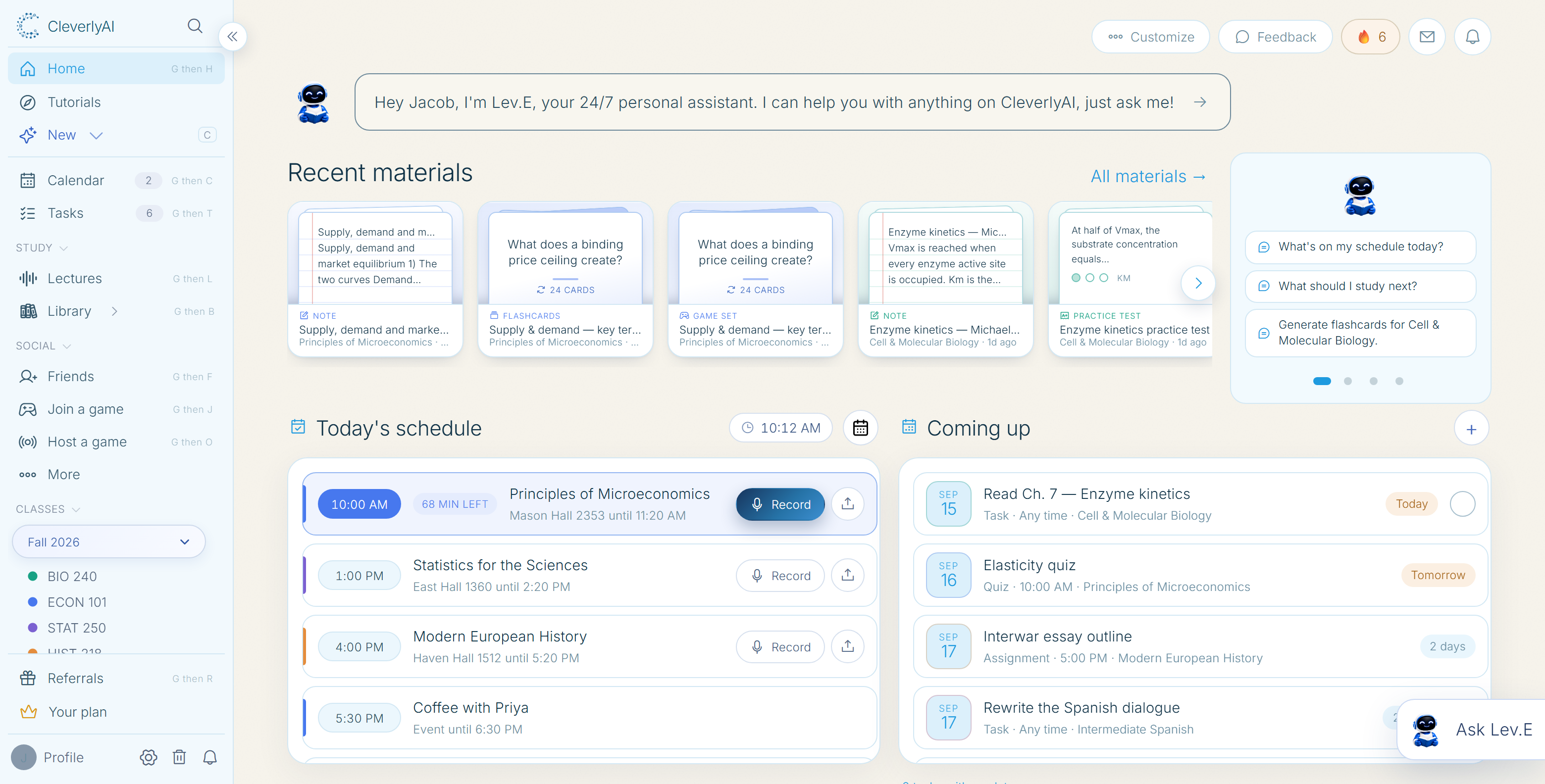Open Tutorials compass item
The image size is (1545, 784).
(x=116, y=102)
